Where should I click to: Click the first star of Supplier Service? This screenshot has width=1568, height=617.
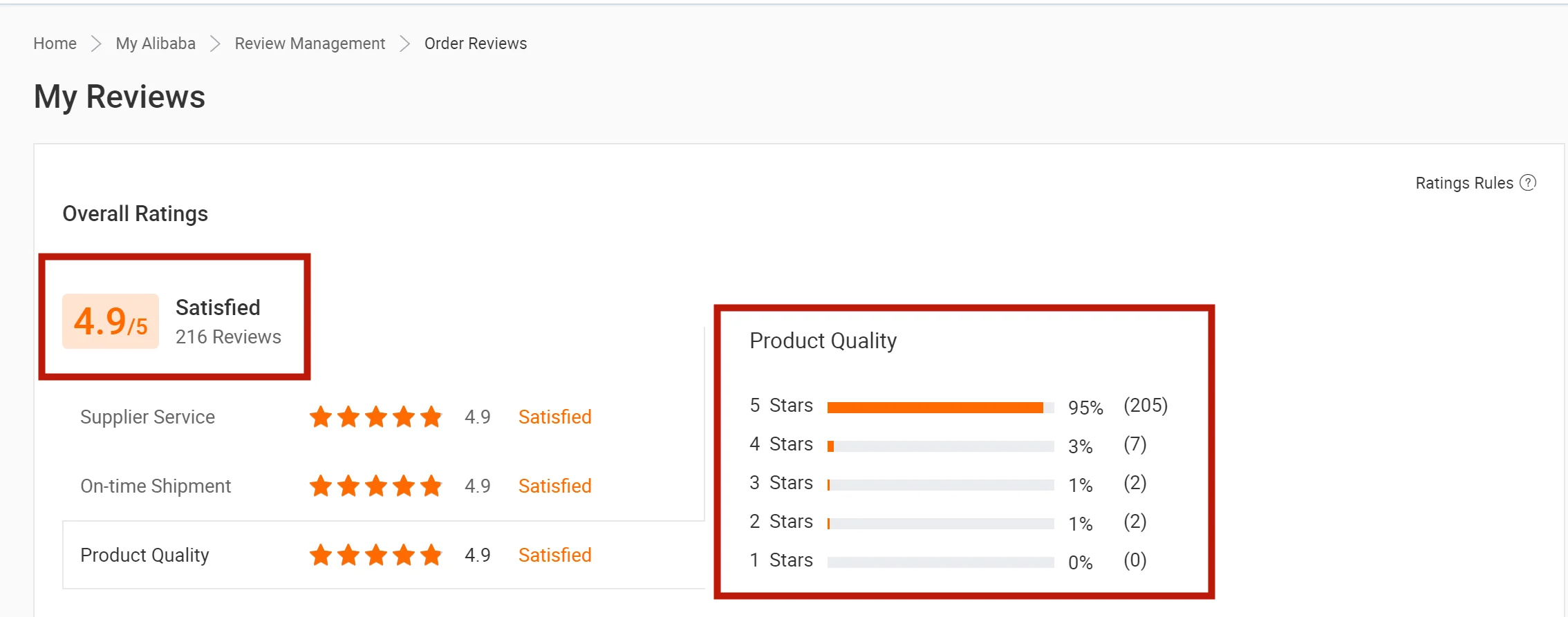click(321, 417)
